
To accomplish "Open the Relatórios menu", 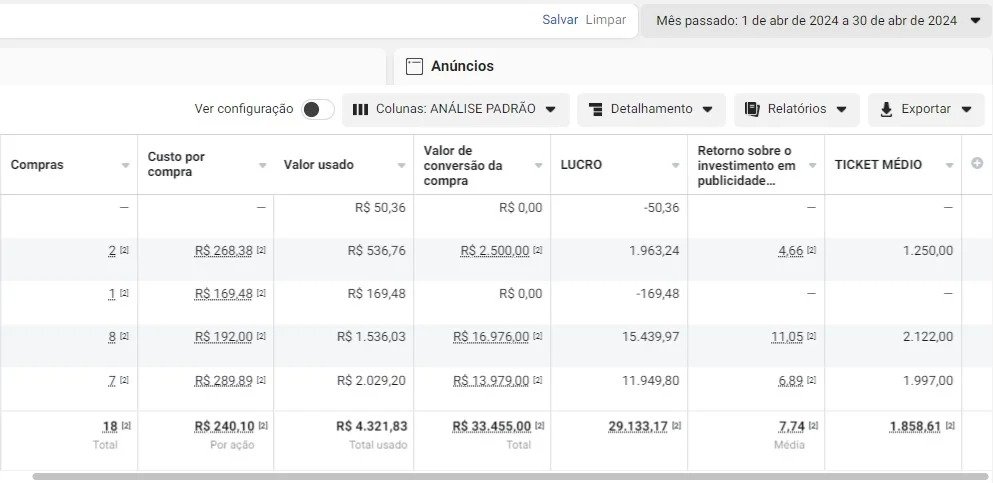I will tap(796, 109).
